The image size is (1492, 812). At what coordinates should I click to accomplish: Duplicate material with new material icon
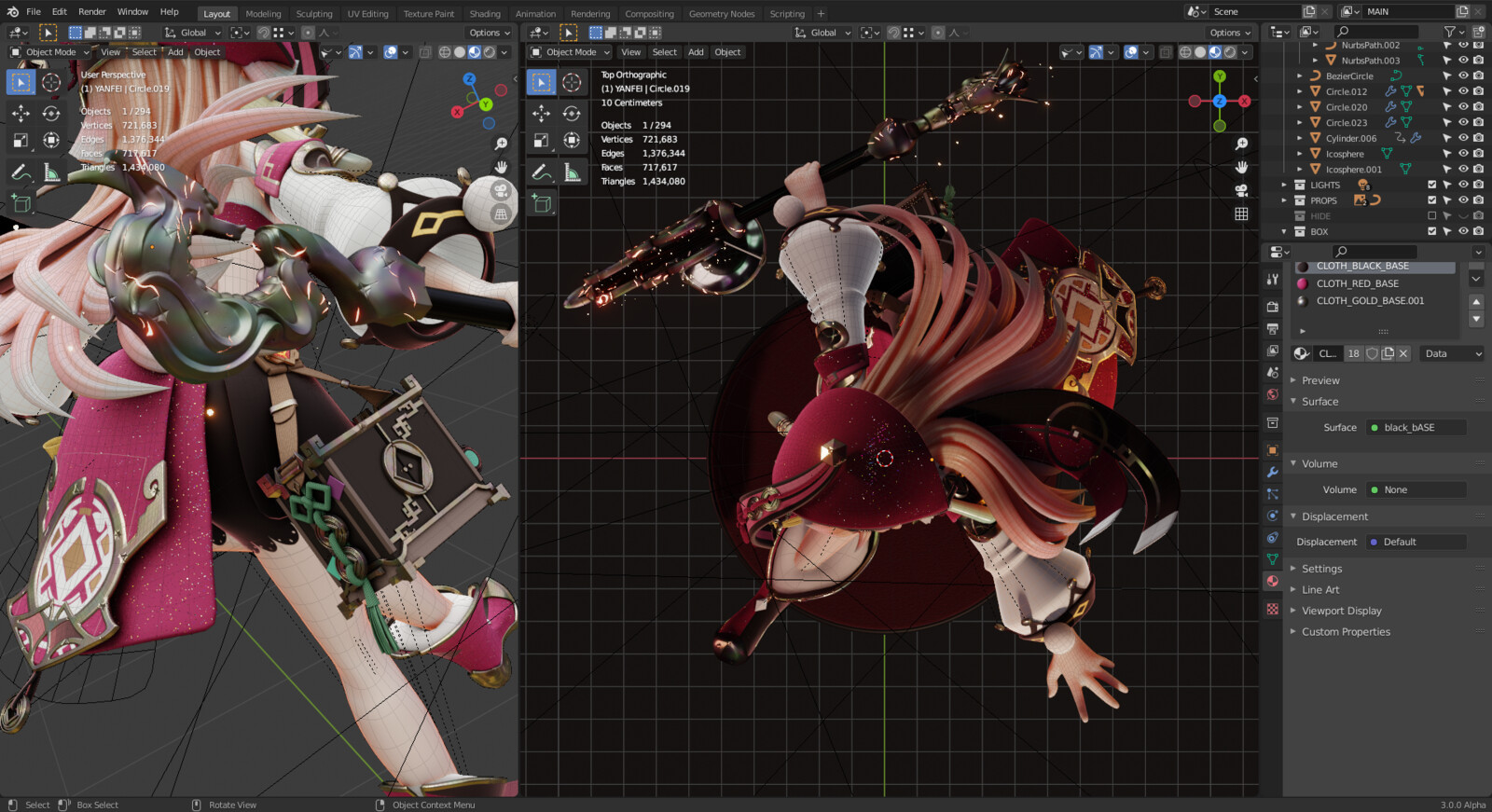(1388, 353)
